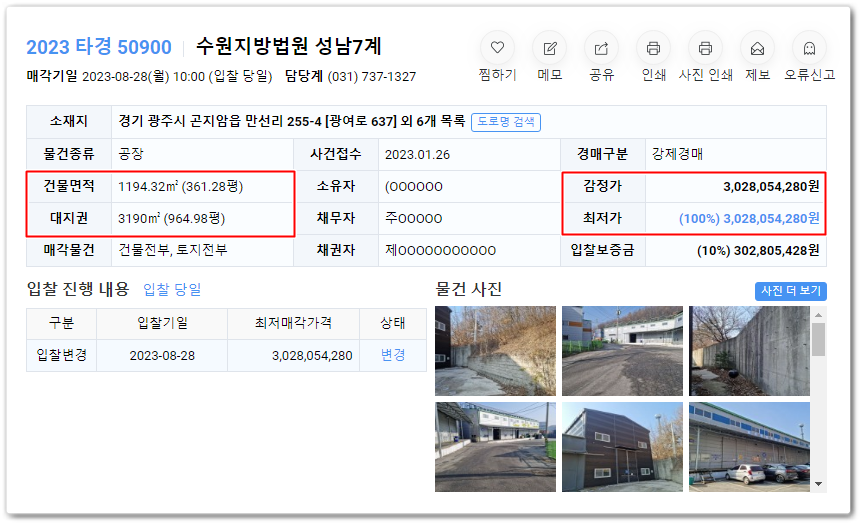Click the 입찰보증금 (10%) 302,805,428원 value
This screenshot has width=863, height=526.
758,251
